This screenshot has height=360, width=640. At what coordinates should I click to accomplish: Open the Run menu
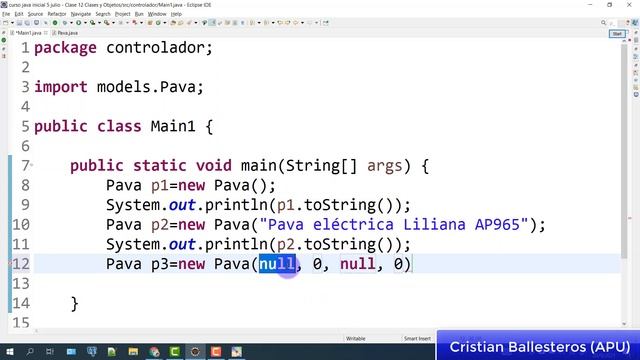pos(139,14)
